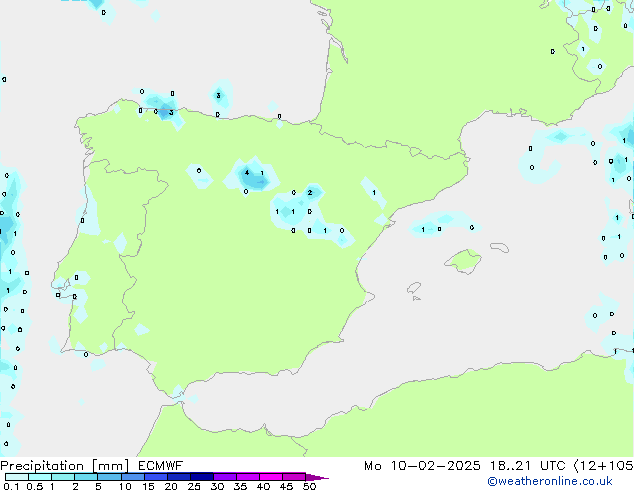Click the "5" legend scale label
The height and width of the screenshot is (490, 634).
click(98, 486)
